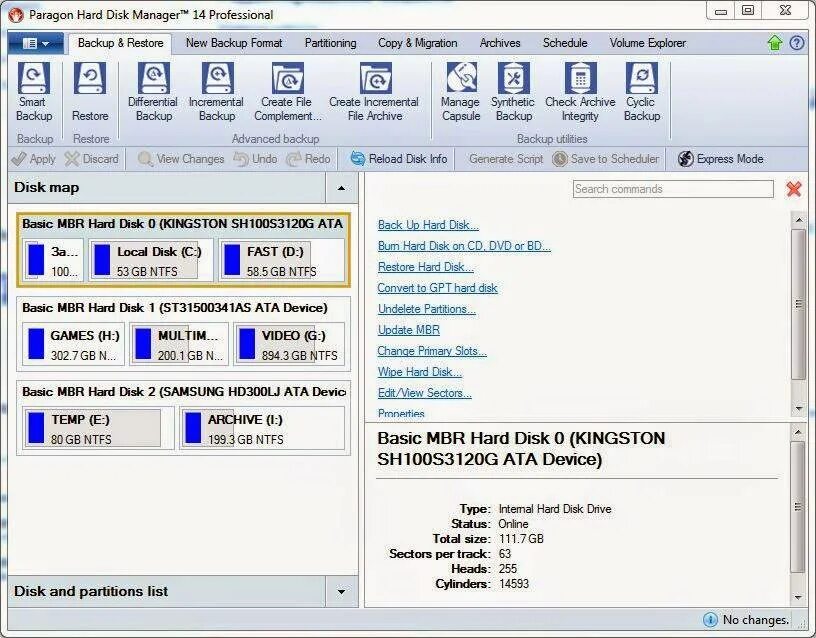Click the Back Up Hard Disk link
The height and width of the screenshot is (638, 816).
(428, 225)
